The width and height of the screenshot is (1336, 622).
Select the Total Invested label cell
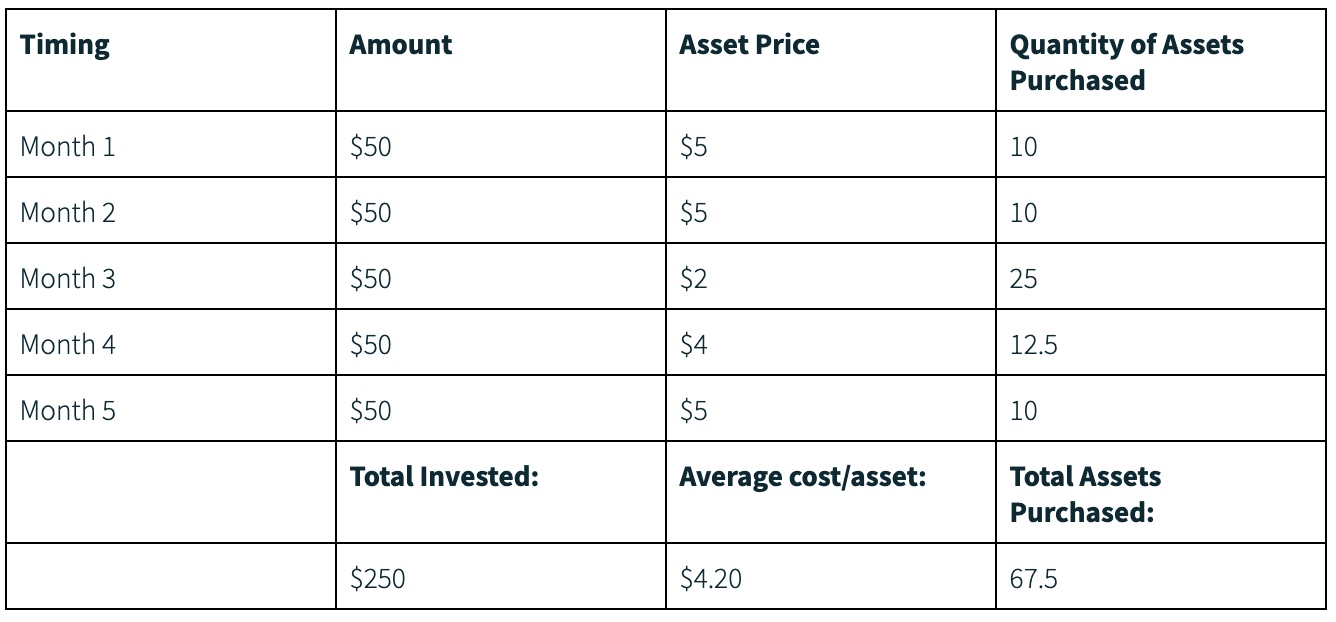pyautogui.click(x=444, y=477)
